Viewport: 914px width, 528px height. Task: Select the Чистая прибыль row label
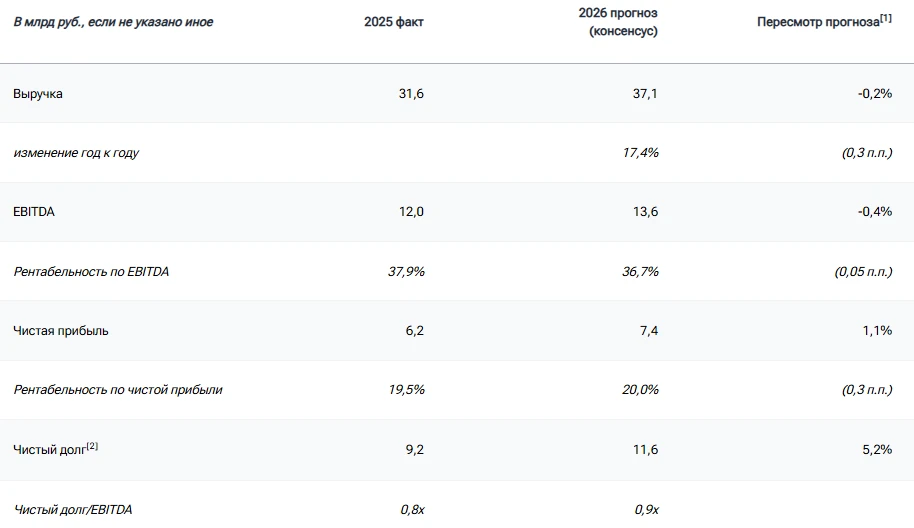pos(61,330)
